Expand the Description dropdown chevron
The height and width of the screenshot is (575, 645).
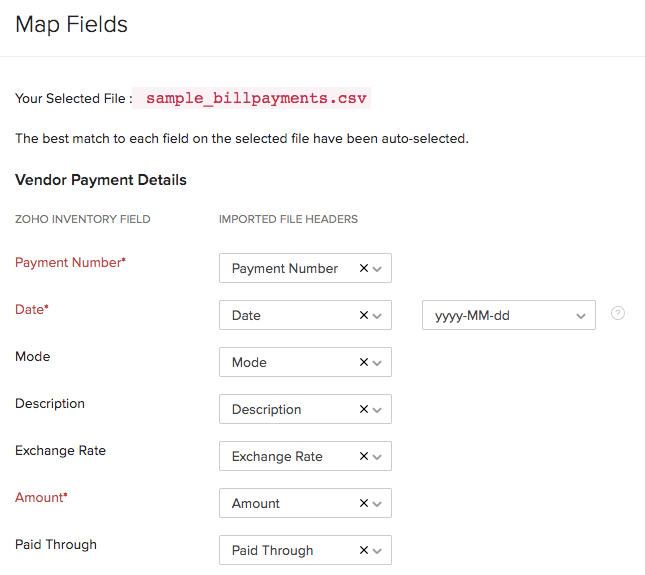pyautogui.click(x=378, y=410)
